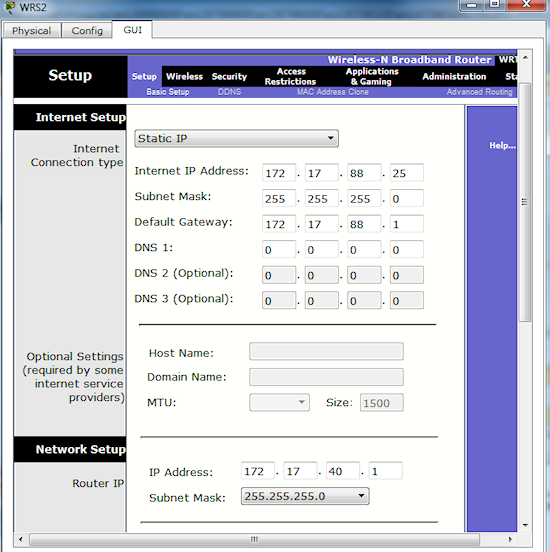Click the WRS2 window title icon
Screen dimensions: 550x552
10,7
